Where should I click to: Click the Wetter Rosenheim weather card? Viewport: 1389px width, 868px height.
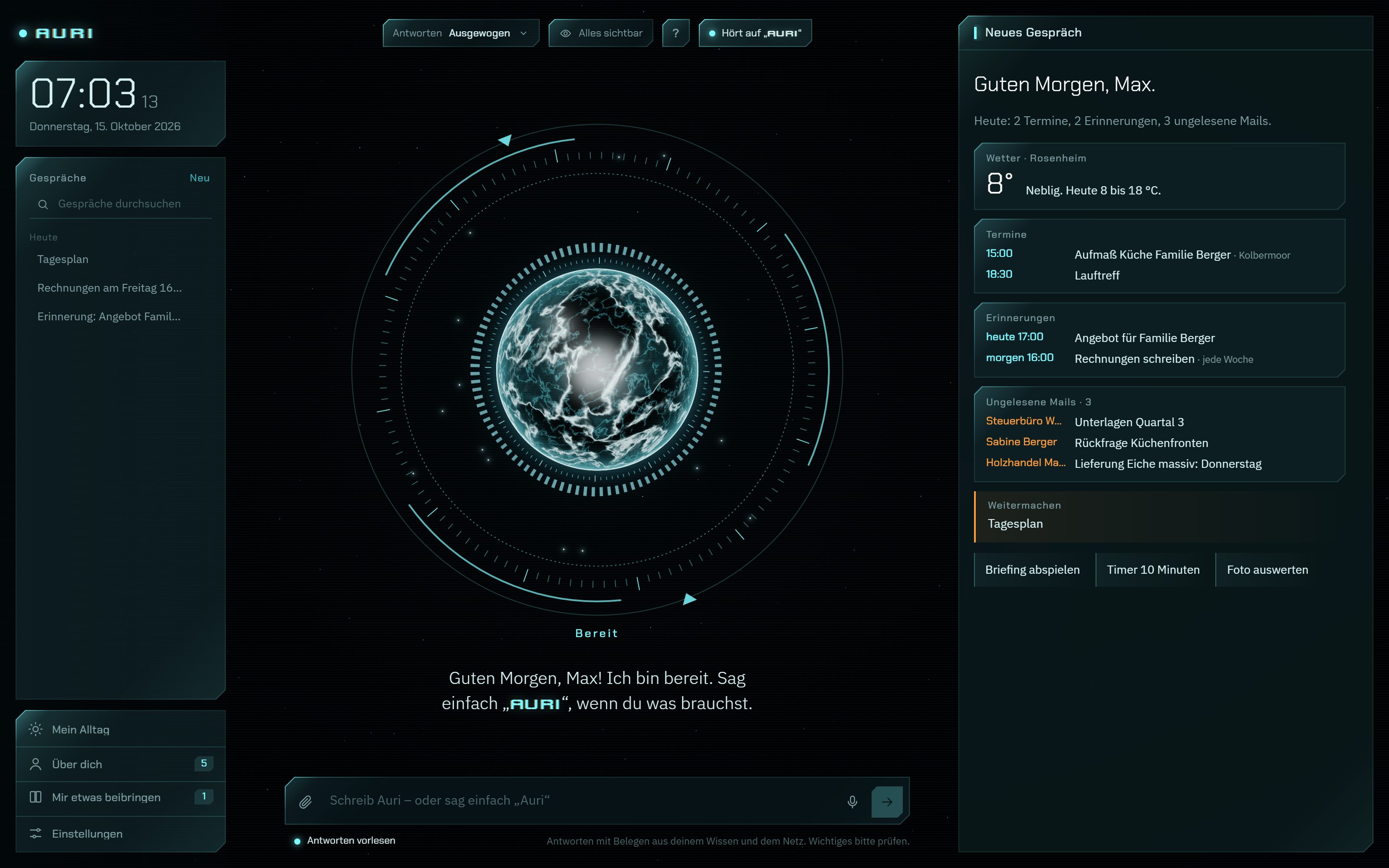(1159, 176)
